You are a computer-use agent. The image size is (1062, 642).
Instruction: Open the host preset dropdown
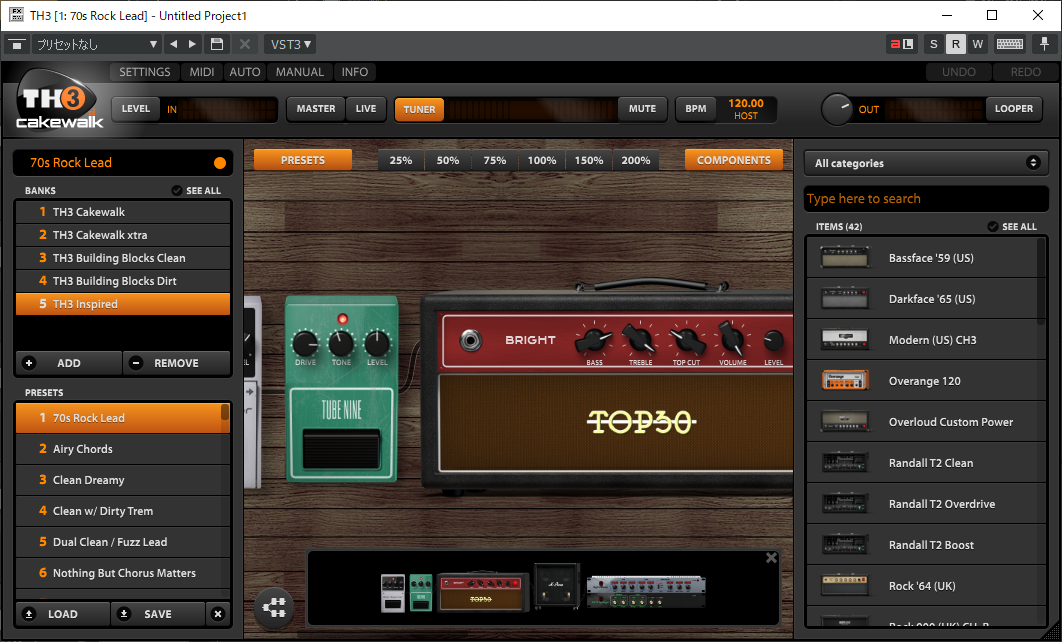(97, 44)
